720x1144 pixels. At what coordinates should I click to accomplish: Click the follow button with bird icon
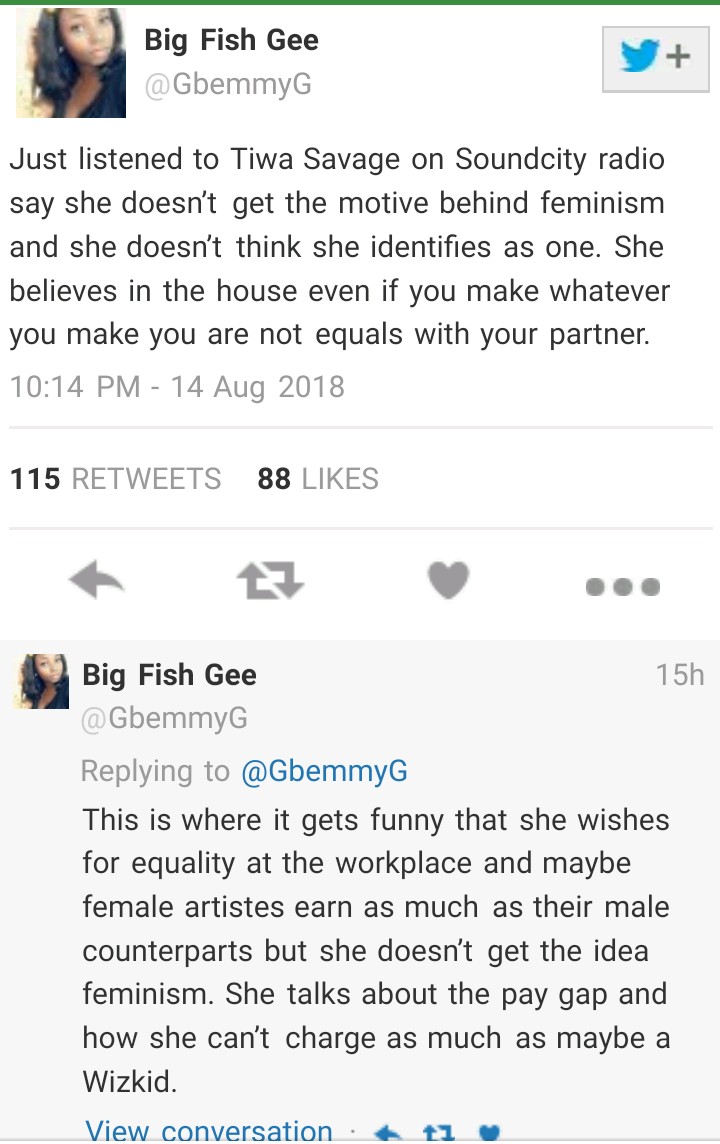655,58
